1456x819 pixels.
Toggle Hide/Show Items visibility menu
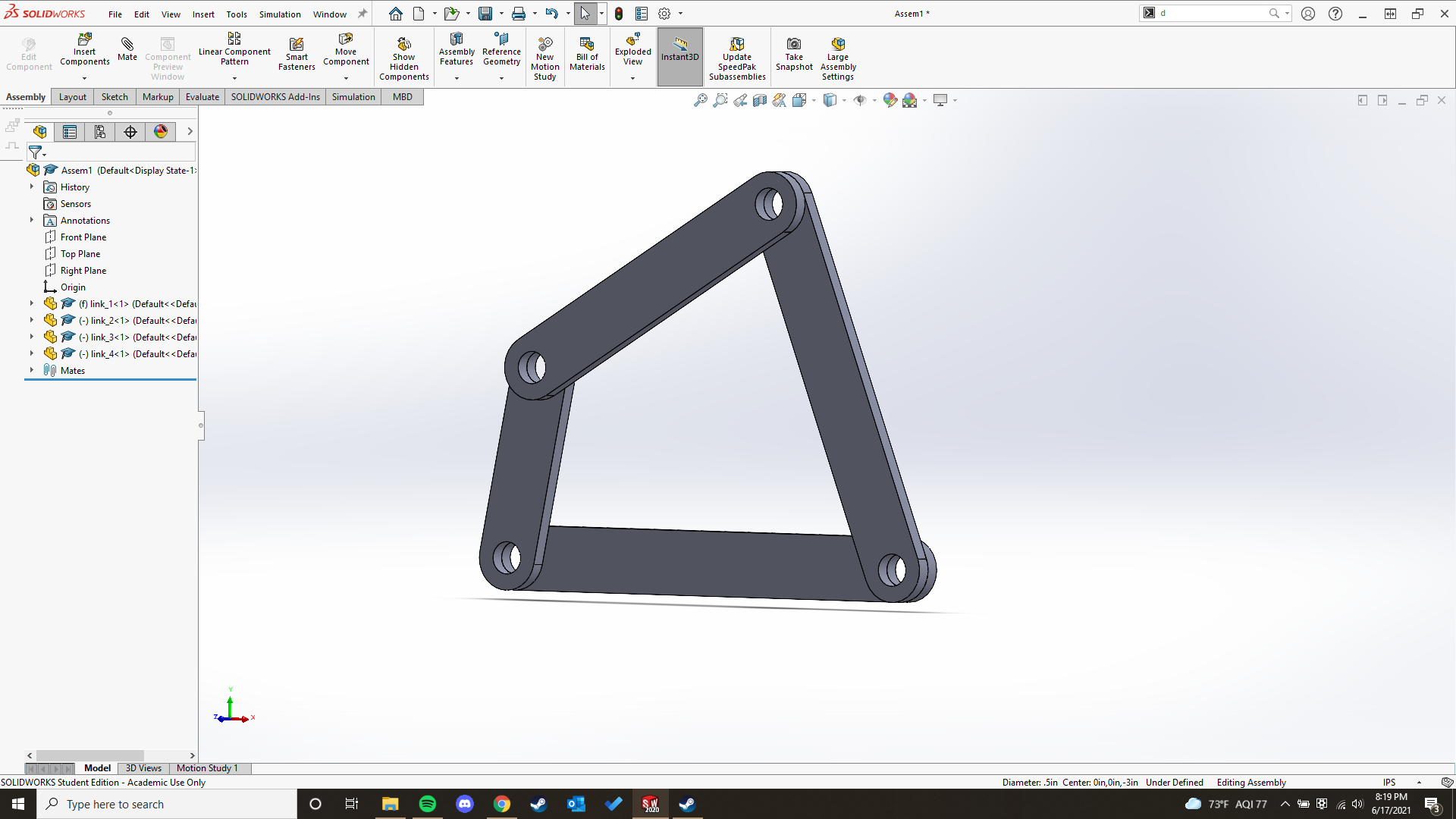(861, 99)
